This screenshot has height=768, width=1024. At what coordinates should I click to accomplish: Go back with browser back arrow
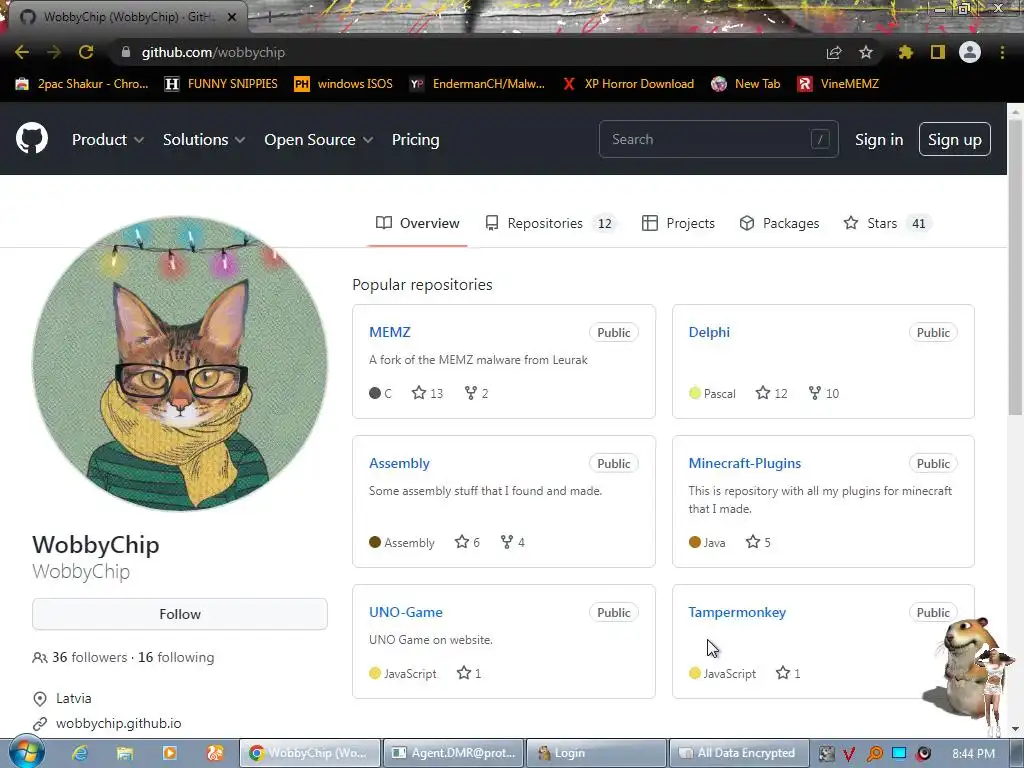point(22,52)
